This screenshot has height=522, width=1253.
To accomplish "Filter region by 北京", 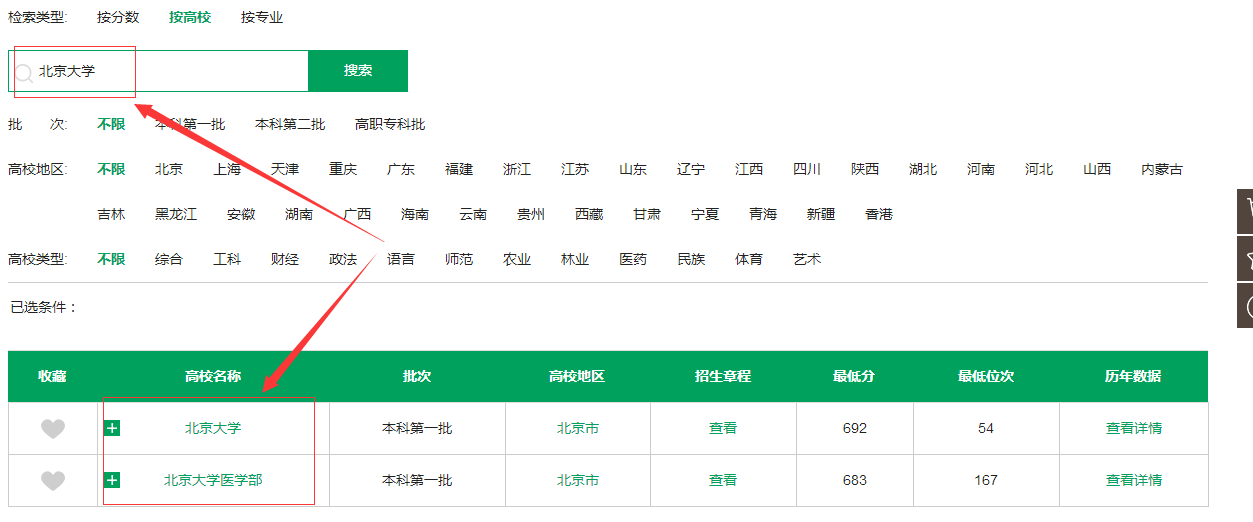I will coord(169,169).
